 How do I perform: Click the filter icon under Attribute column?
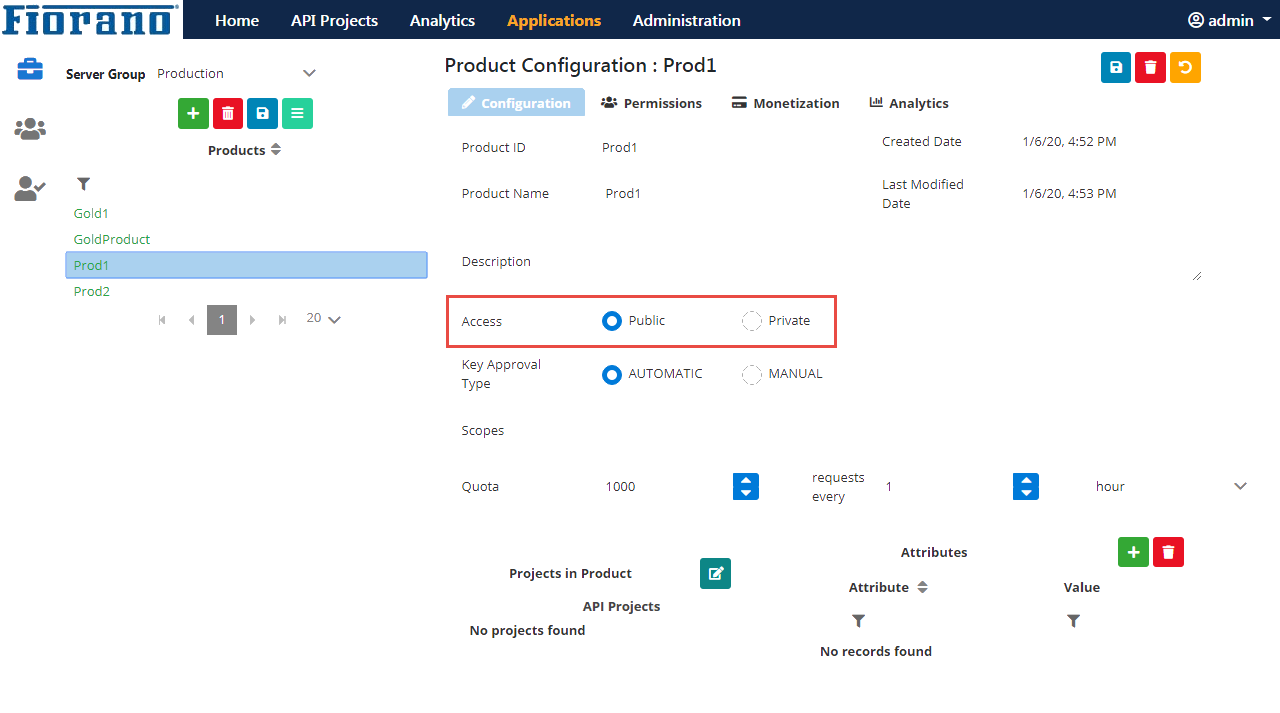pyautogui.click(x=858, y=621)
